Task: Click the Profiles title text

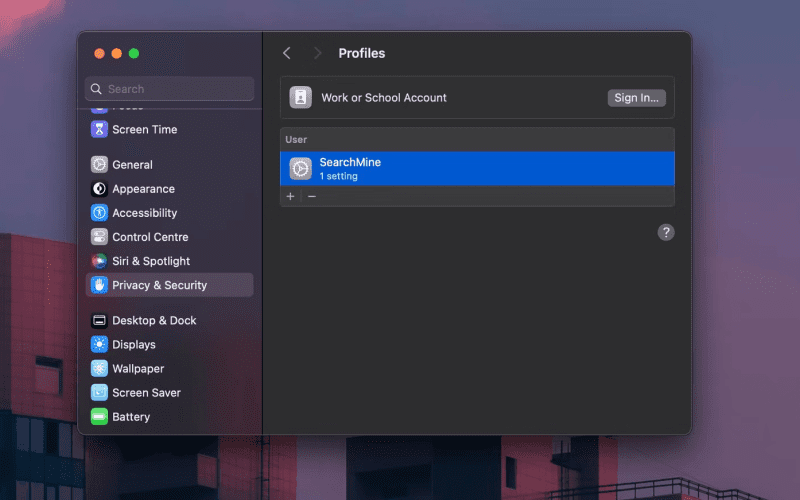Action: point(362,53)
